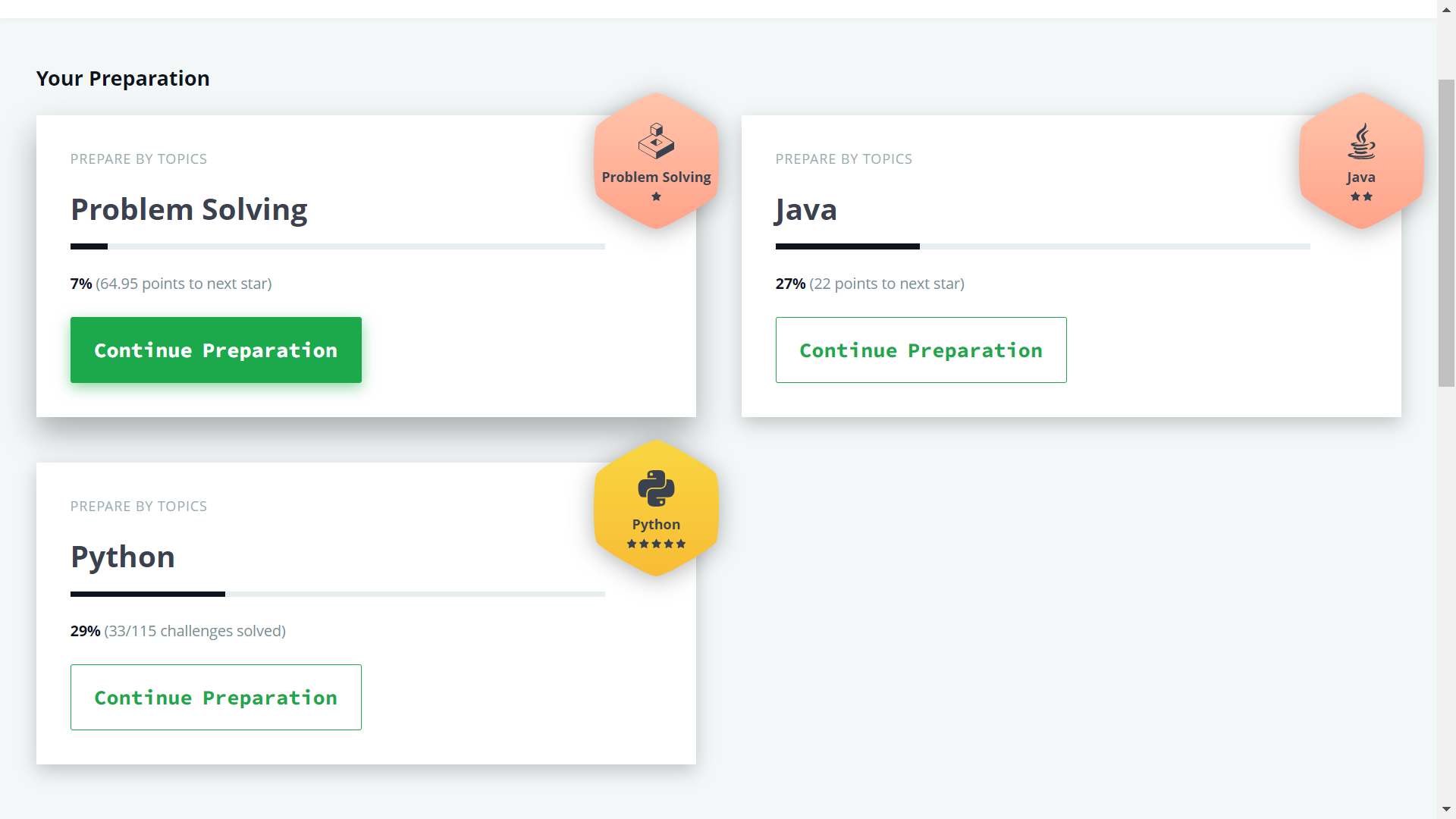Open the Java topic title
This screenshot has width=1456, height=819.
point(806,210)
